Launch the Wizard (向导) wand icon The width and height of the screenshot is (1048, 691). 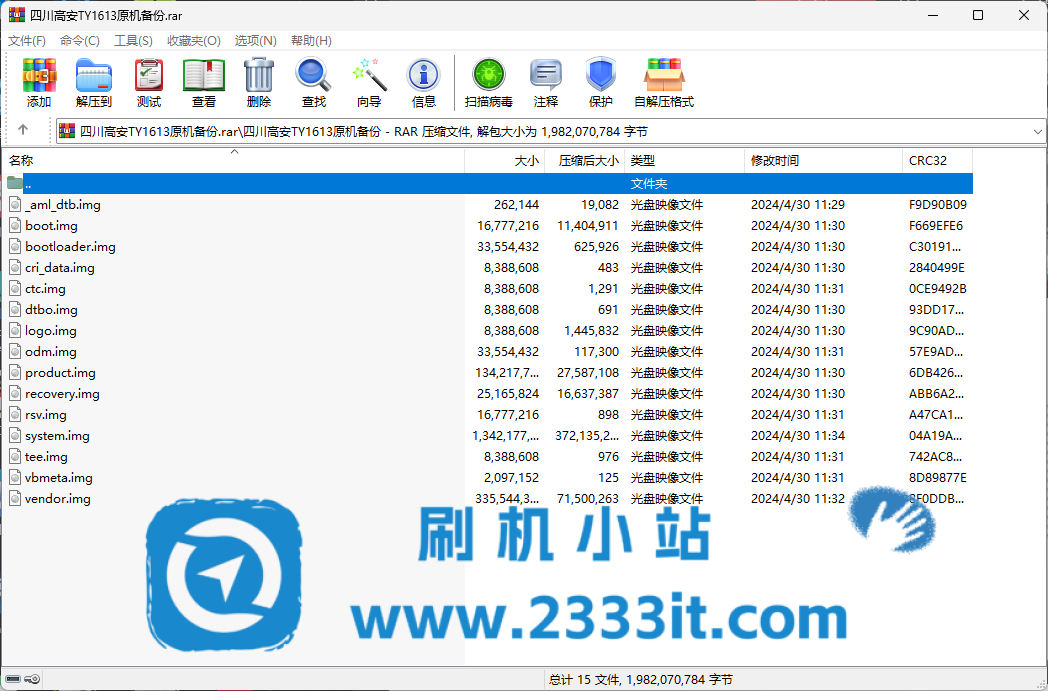click(369, 82)
